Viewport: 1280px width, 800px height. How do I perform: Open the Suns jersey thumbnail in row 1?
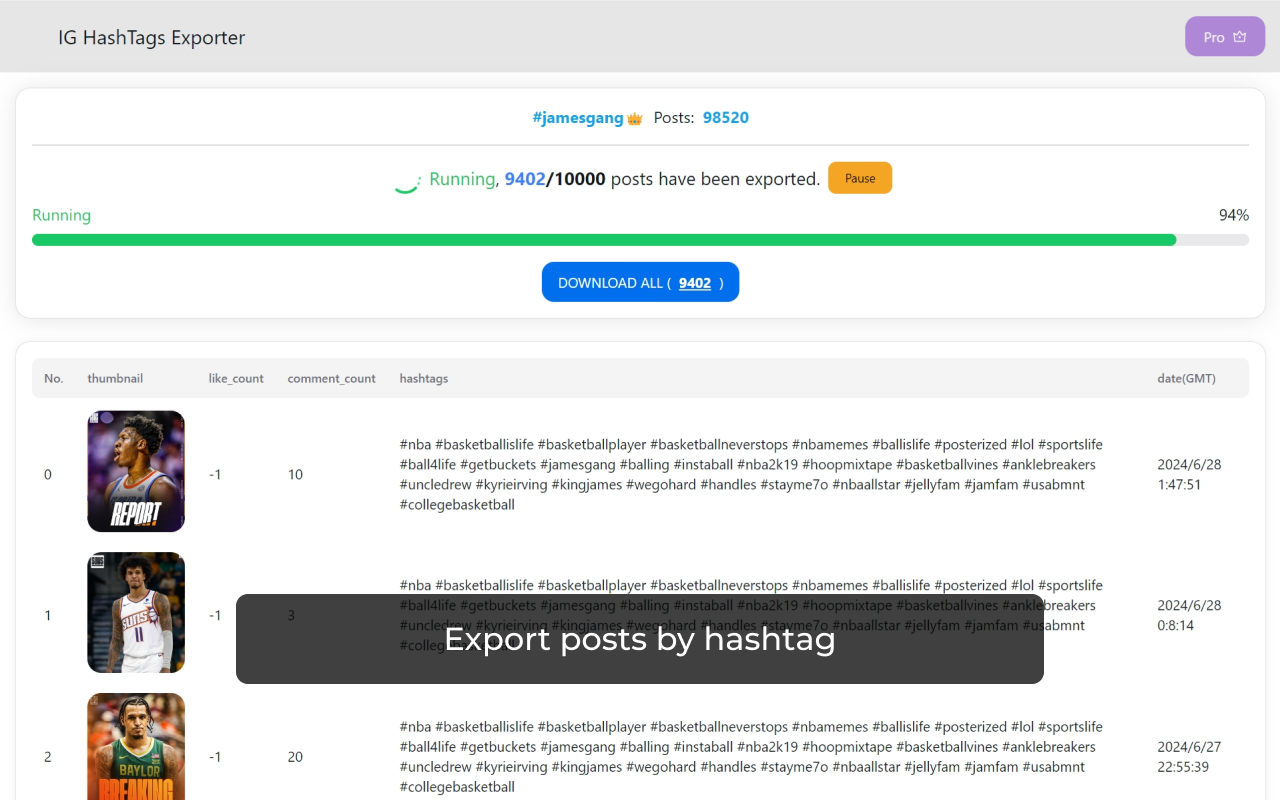pos(136,612)
